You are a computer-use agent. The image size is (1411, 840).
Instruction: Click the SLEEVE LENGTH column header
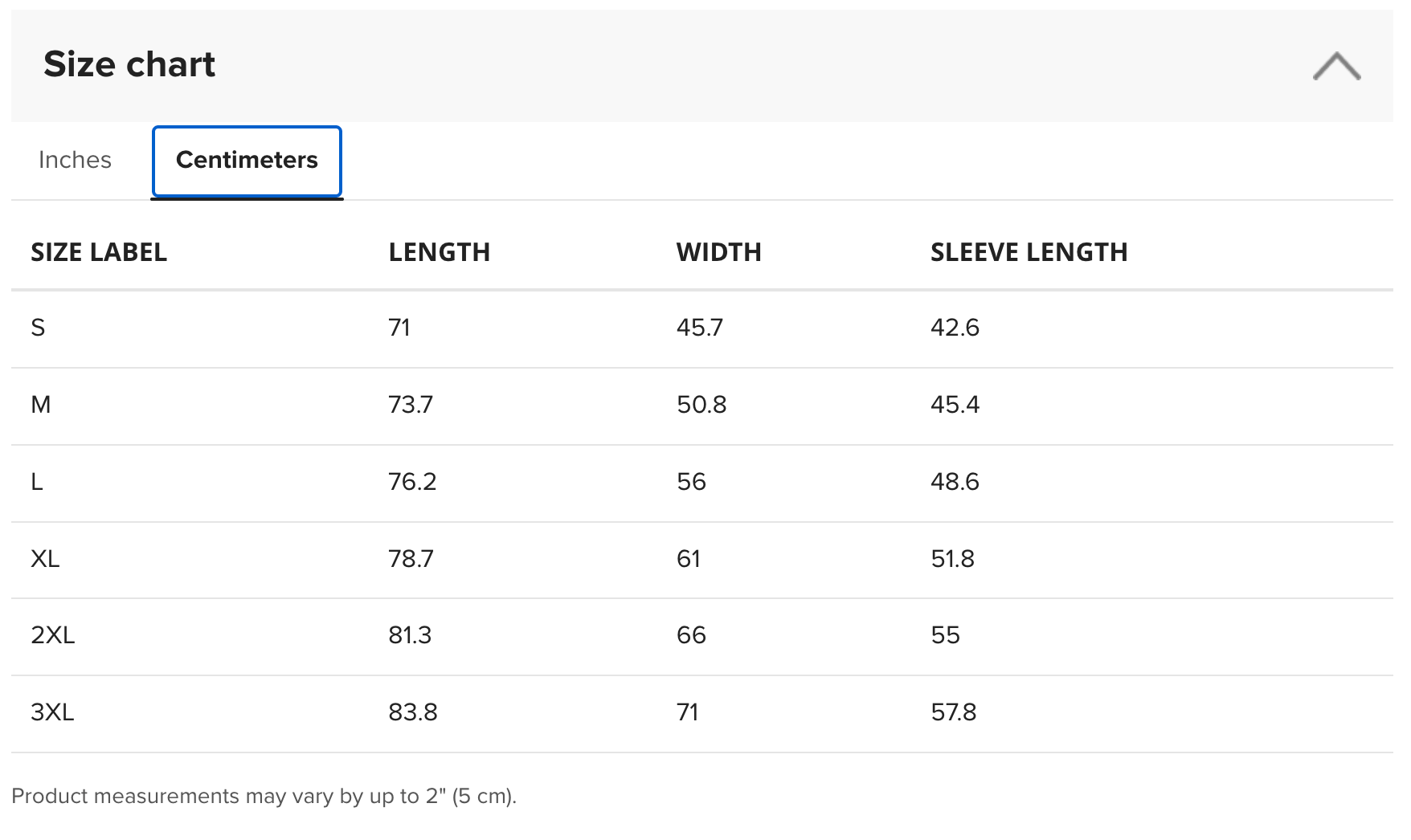[x=1029, y=252]
